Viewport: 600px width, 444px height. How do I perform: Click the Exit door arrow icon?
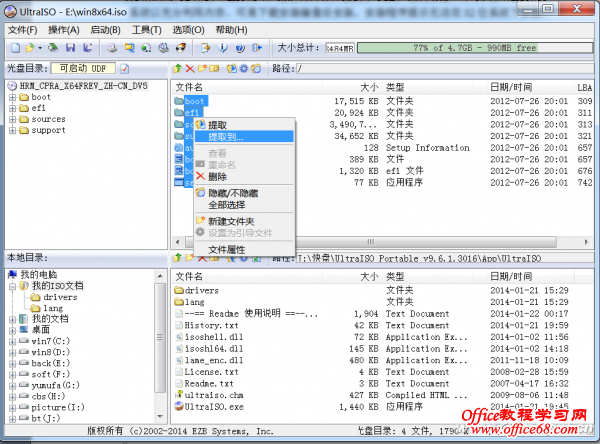coord(257,48)
